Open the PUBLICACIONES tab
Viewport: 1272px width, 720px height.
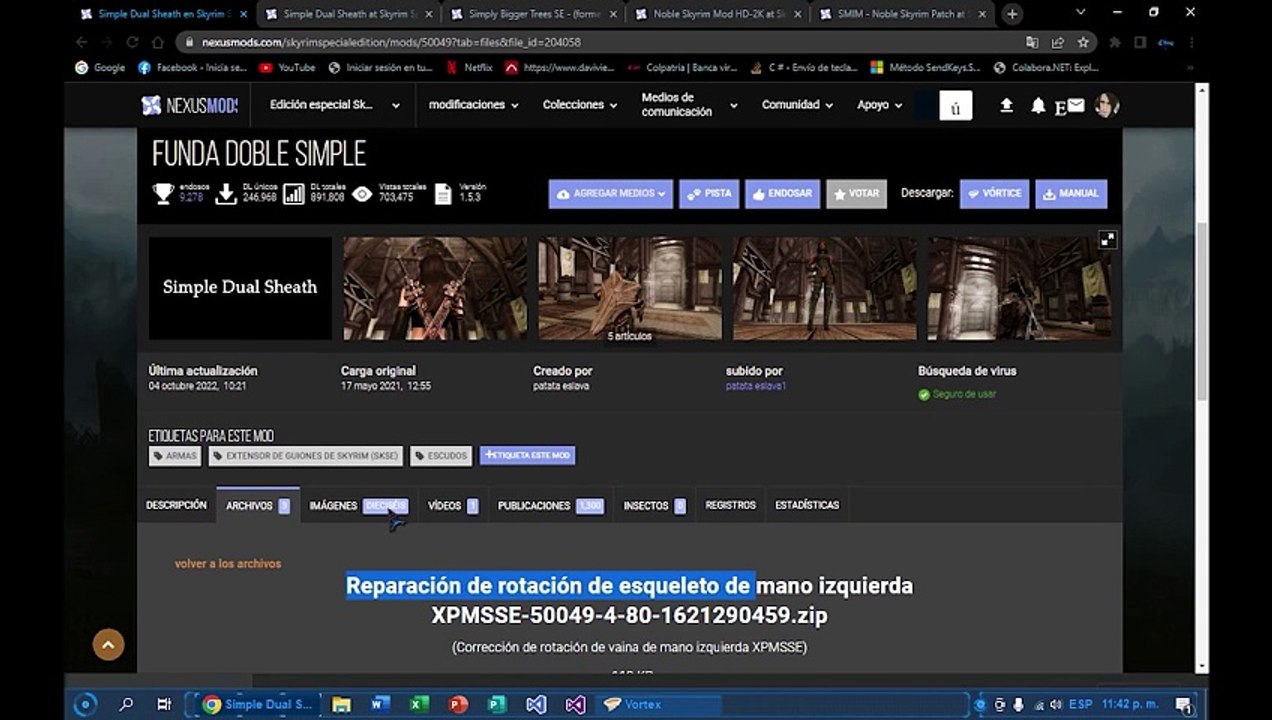tap(551, 505)
